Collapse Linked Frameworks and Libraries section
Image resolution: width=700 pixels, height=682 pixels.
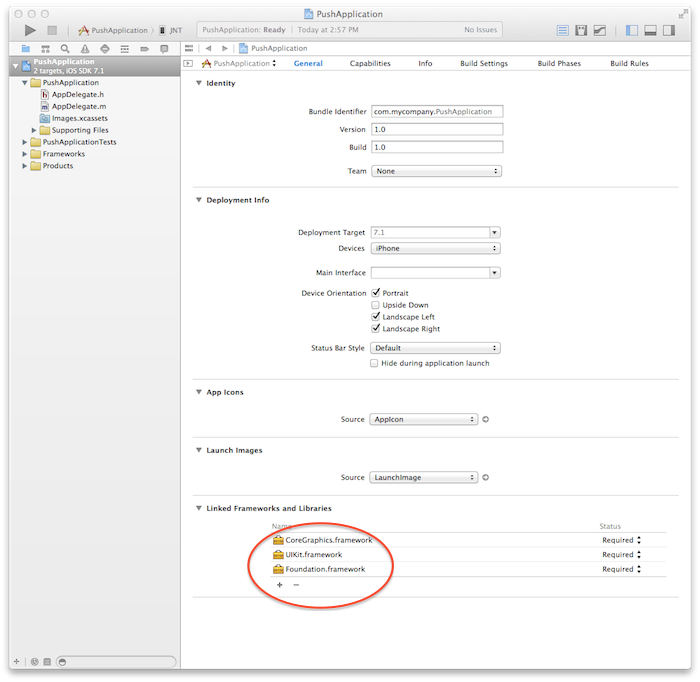199,508
